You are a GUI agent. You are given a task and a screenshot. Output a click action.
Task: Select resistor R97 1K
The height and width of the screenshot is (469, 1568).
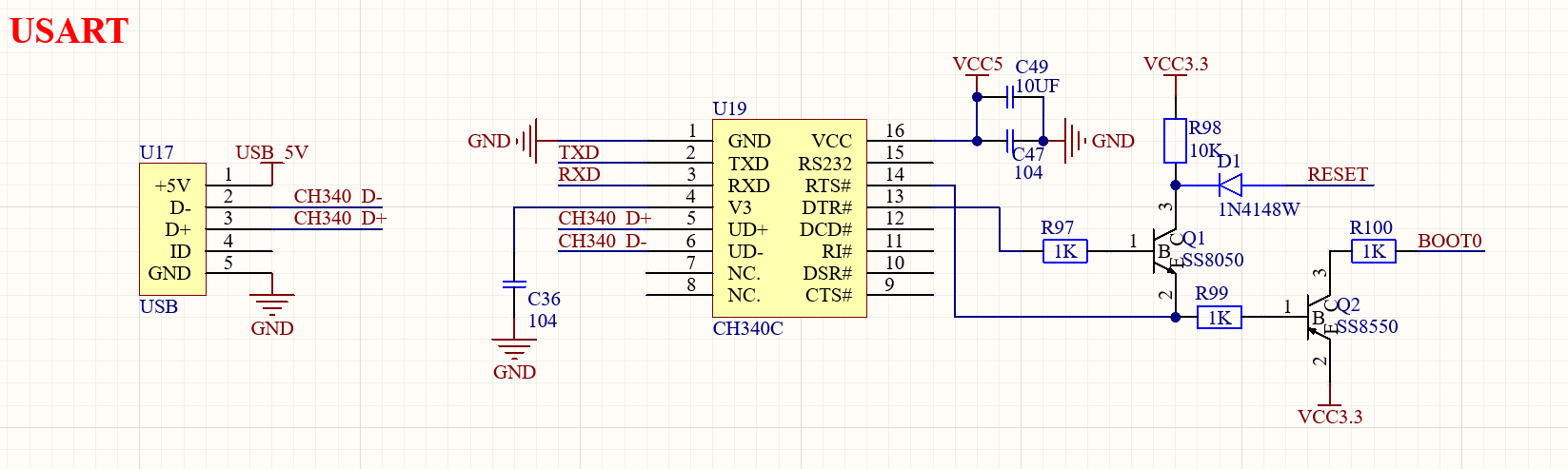click(x=1065, y=251)
